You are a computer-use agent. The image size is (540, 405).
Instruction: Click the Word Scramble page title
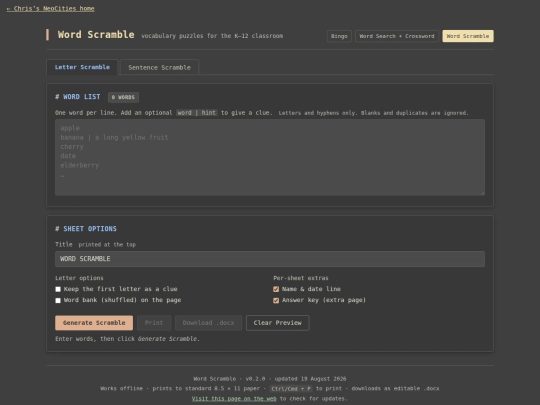[96, 35]
